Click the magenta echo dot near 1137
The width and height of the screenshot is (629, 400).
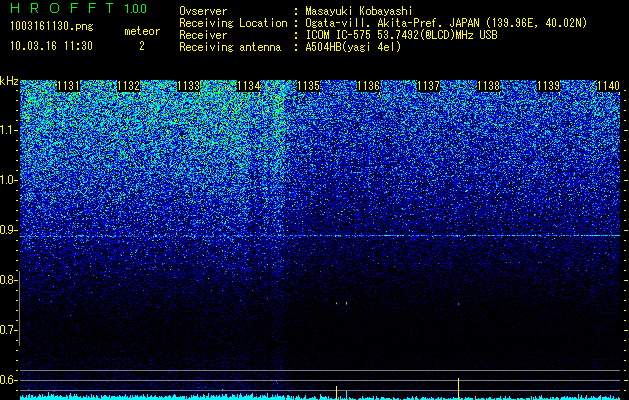tap(459, 304)
